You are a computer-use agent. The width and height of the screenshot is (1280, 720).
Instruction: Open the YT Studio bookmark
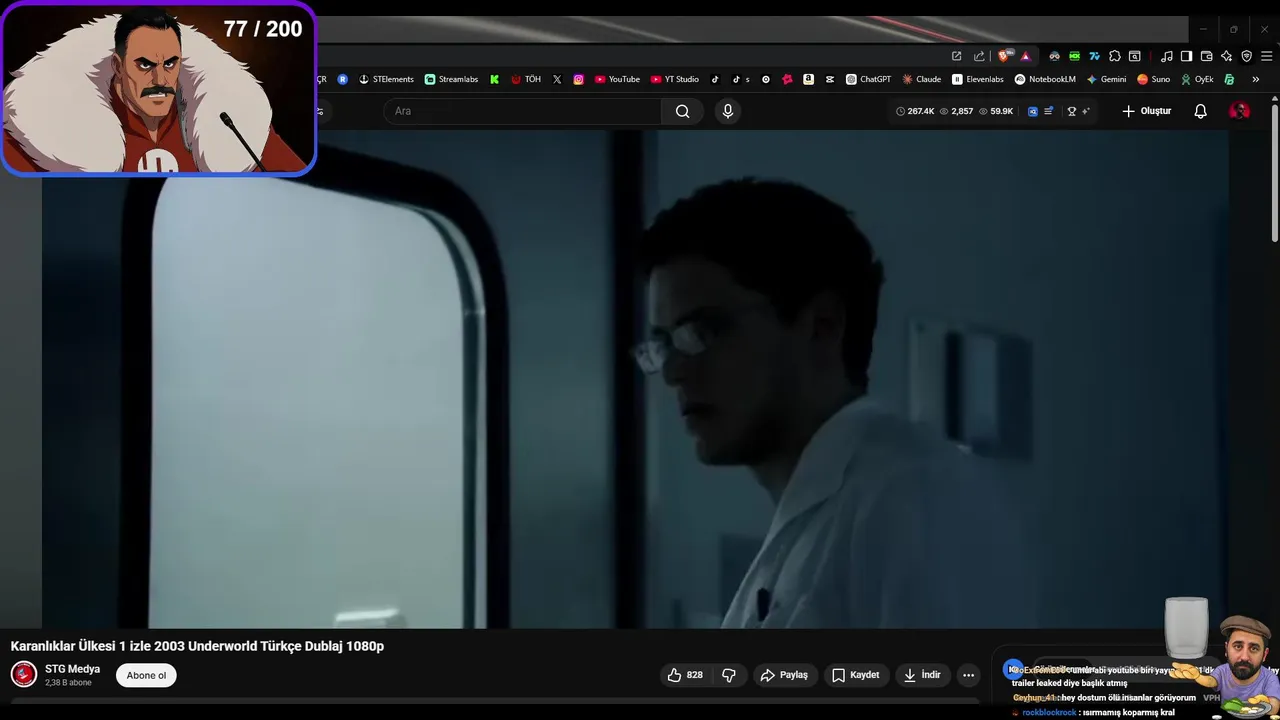(675, 79)
